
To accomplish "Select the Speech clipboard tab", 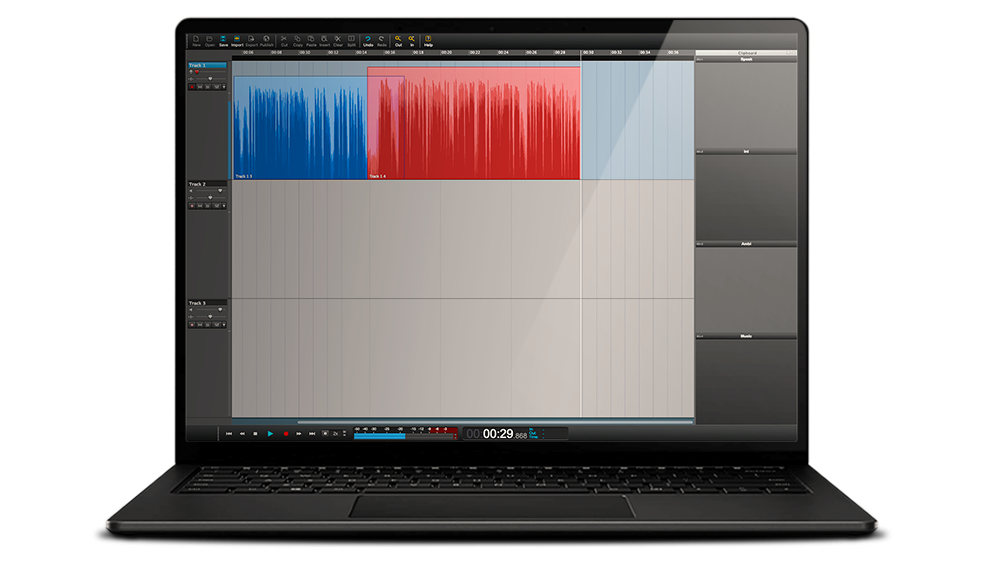I will tap(746, 60).
